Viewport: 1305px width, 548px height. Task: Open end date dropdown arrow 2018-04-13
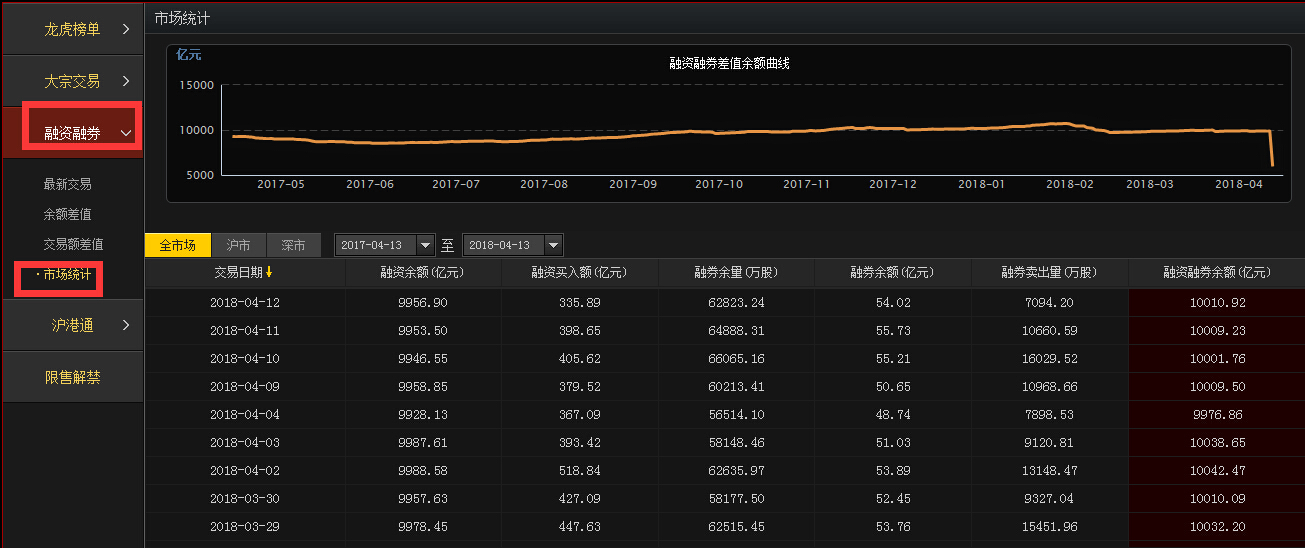(553, 245)
